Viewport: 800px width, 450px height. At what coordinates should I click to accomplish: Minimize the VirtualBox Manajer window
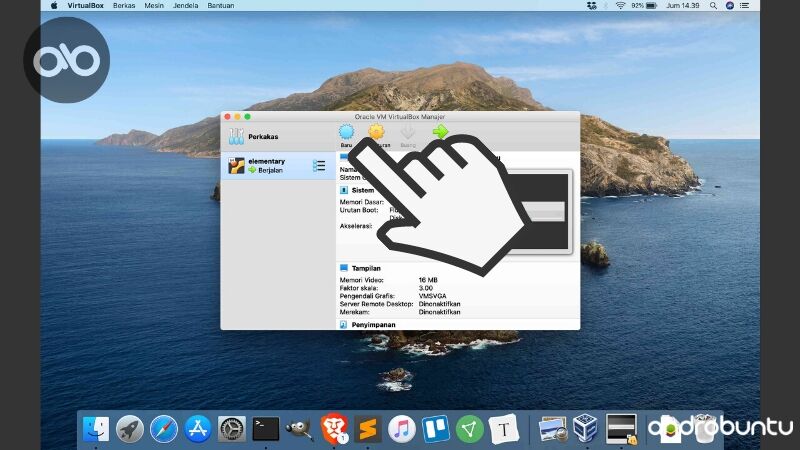(237, 117)
